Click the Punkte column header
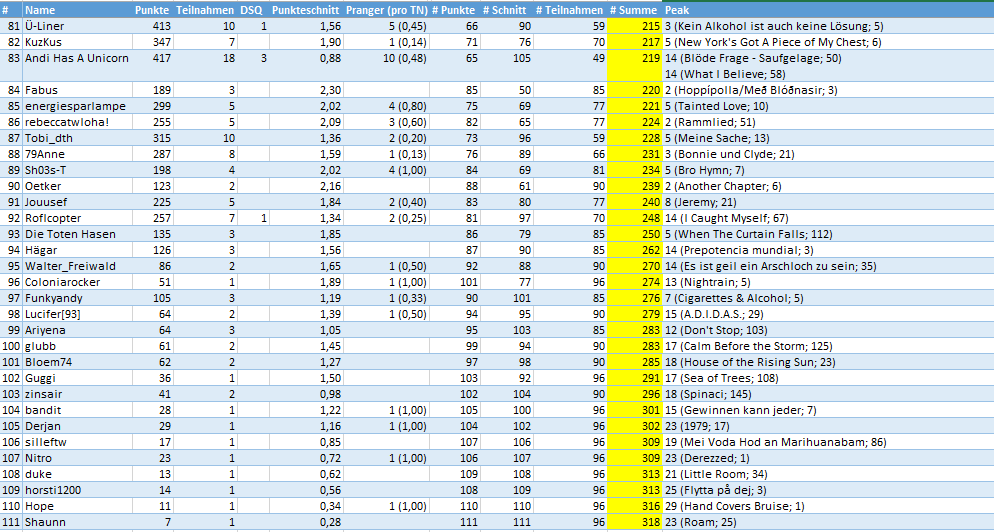The height and width of the screenshot is (532, 994). point(152,9)
